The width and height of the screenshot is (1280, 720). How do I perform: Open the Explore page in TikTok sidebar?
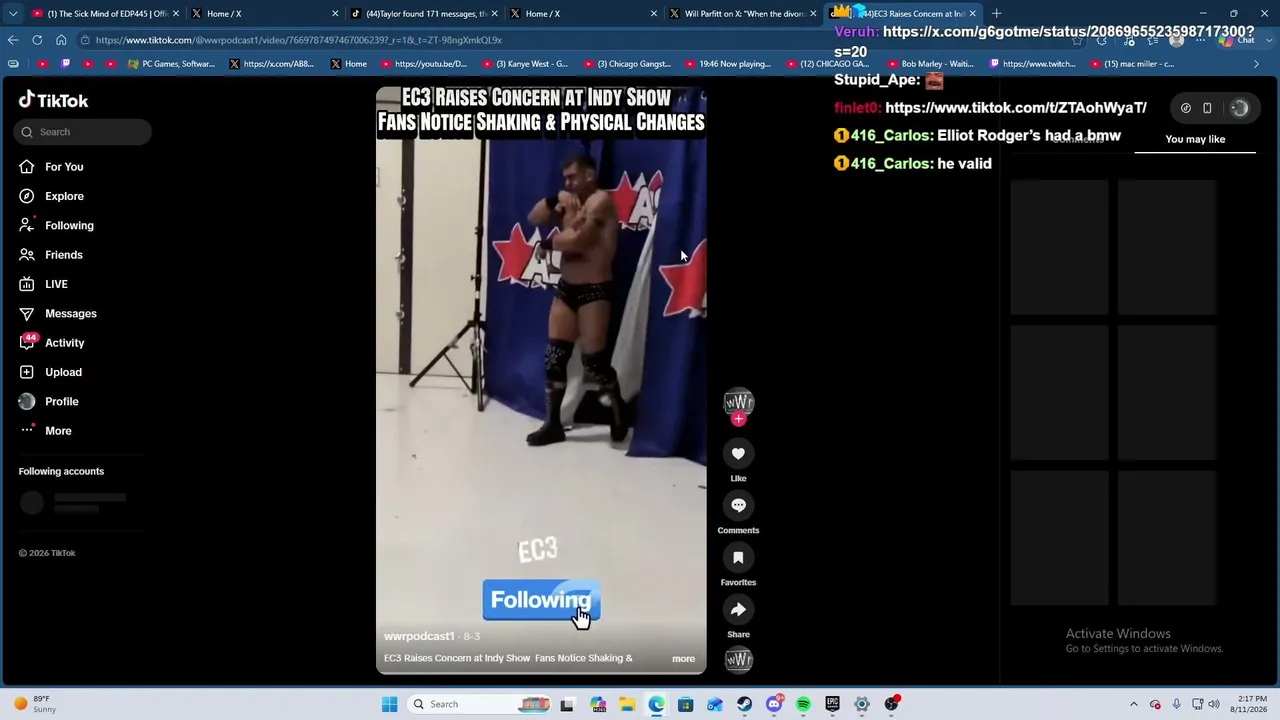pos(51,196)
